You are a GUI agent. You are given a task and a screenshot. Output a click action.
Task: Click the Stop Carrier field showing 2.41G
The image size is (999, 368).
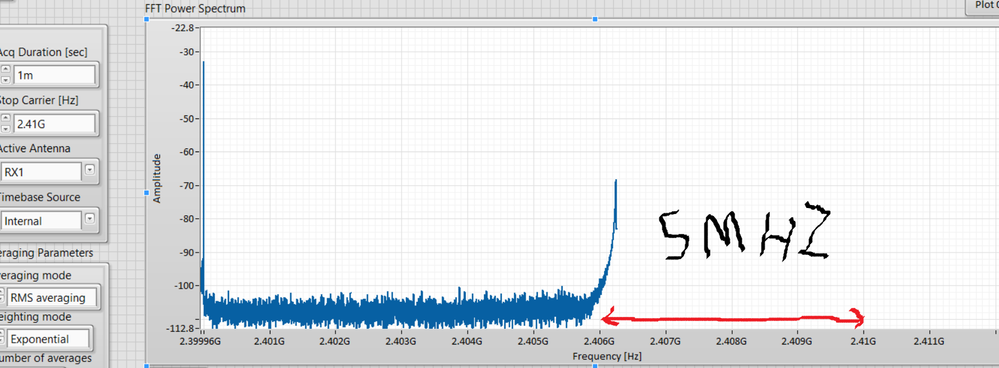pos(54,123)
